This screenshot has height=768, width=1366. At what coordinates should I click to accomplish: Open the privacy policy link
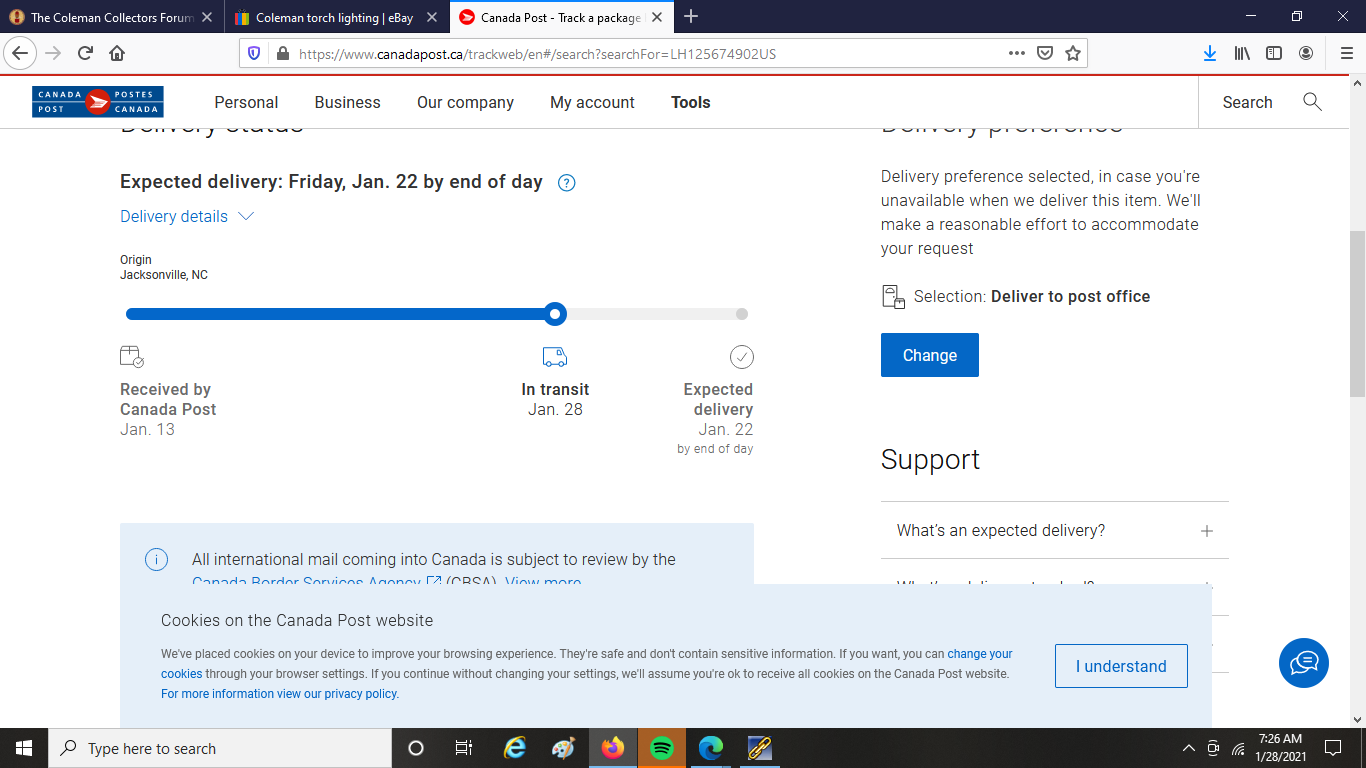coord(280,694)
